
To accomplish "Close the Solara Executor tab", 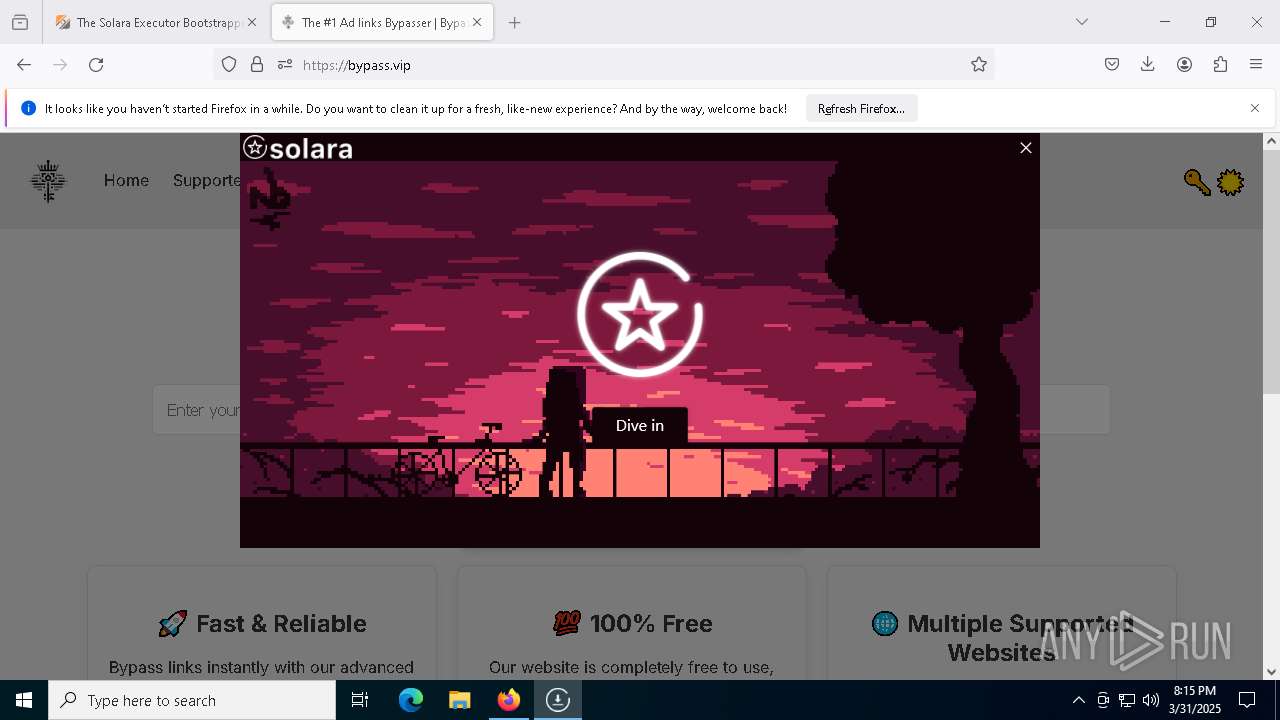I will [252, 22].
